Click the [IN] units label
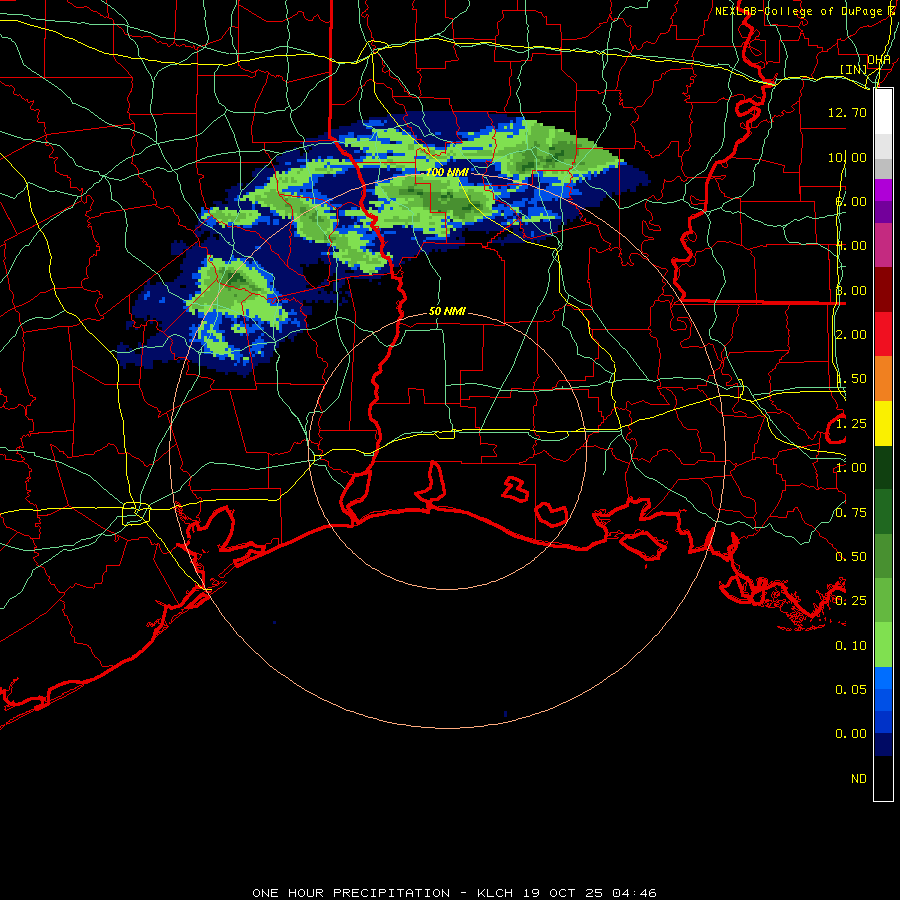 (x=854, y=69)
